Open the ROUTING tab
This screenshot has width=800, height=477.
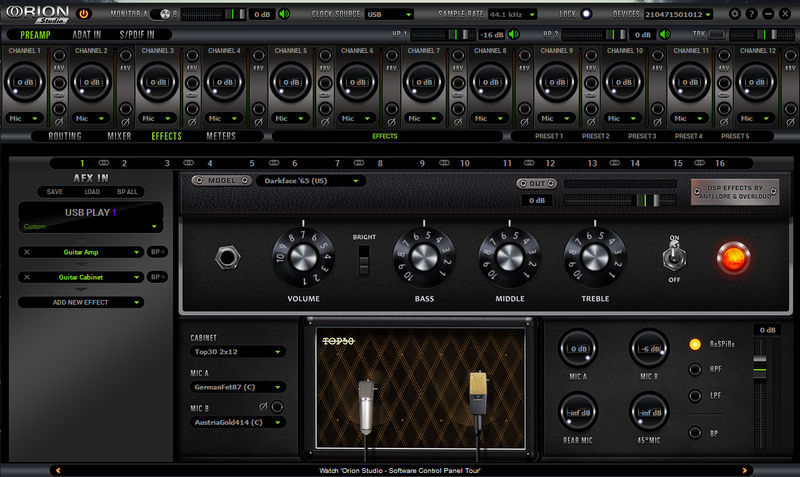click(65, 136)
